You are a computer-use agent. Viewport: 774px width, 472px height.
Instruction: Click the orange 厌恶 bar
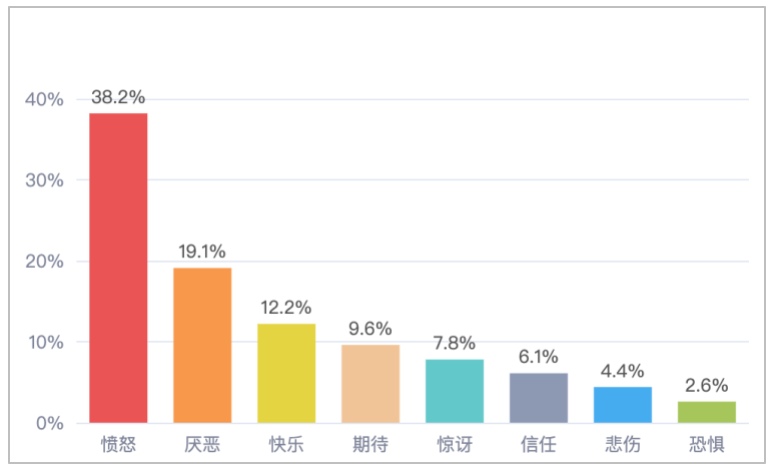[202, 345]
